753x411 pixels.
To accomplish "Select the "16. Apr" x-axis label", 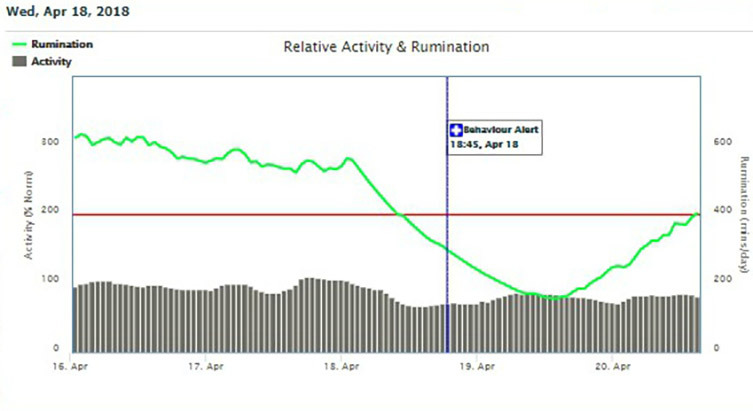I will [x=71, y=366].
